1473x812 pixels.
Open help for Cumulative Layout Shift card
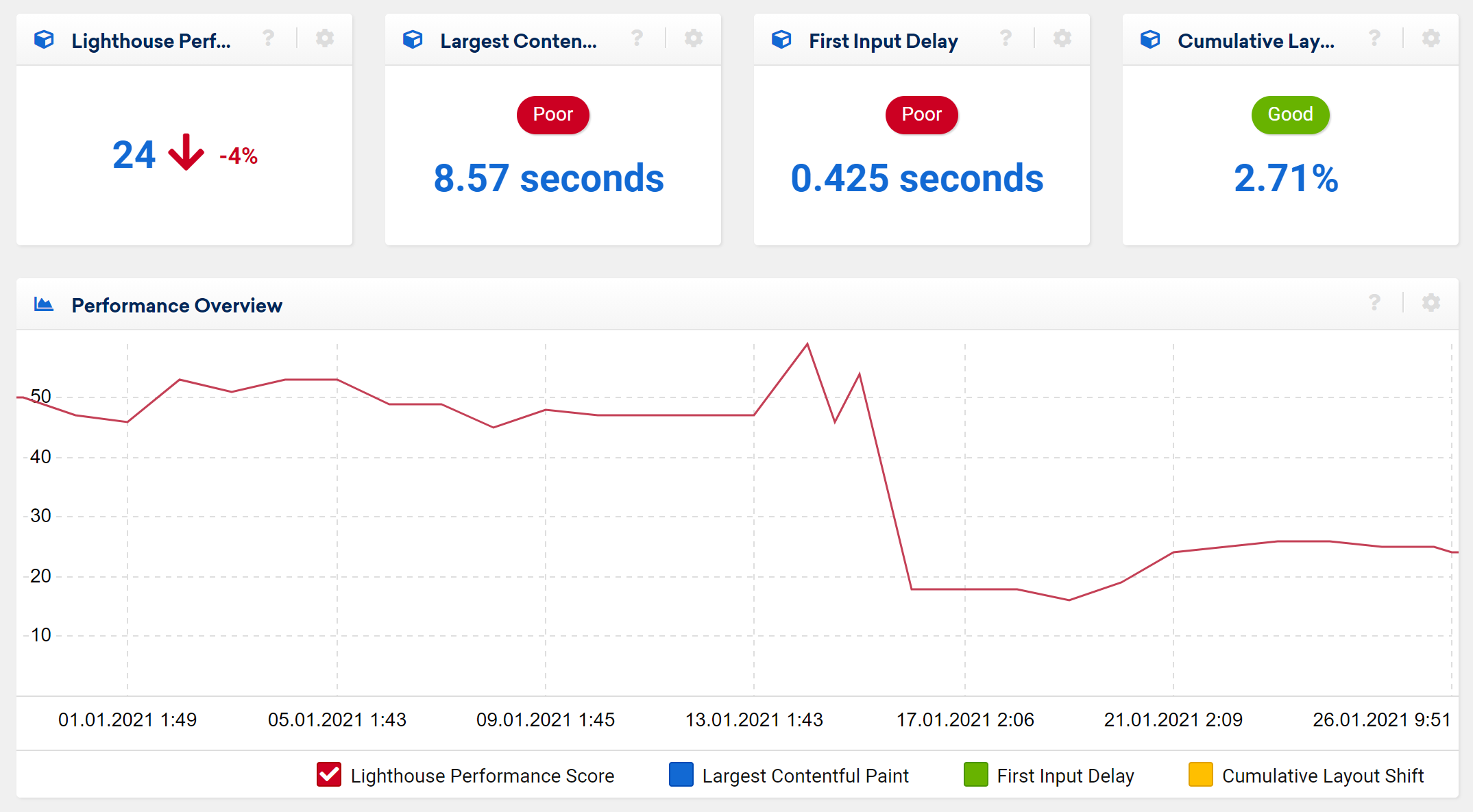1374,38
